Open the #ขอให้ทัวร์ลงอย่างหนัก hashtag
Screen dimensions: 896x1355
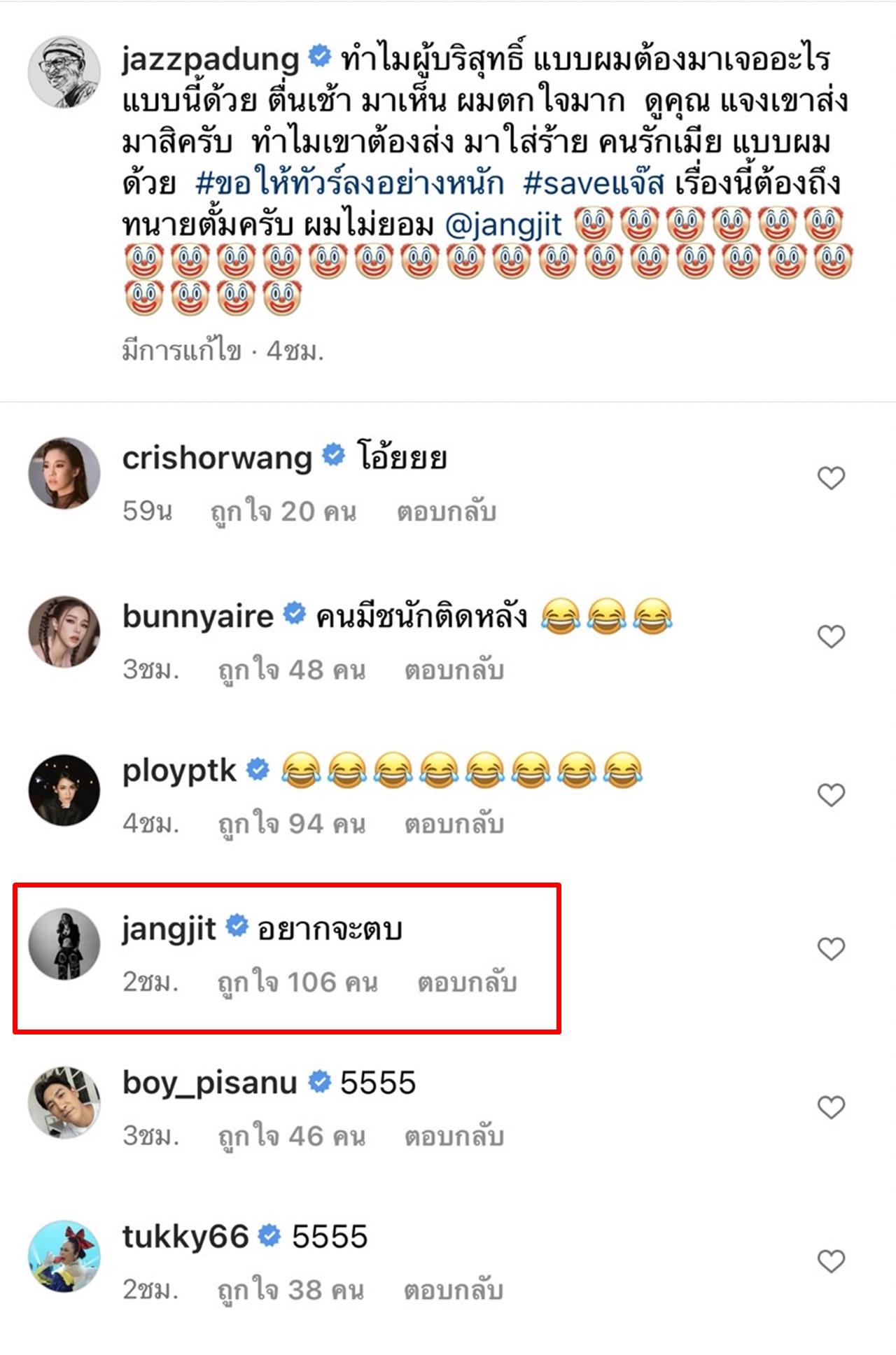pyautogui.click(x=349, y=183)
